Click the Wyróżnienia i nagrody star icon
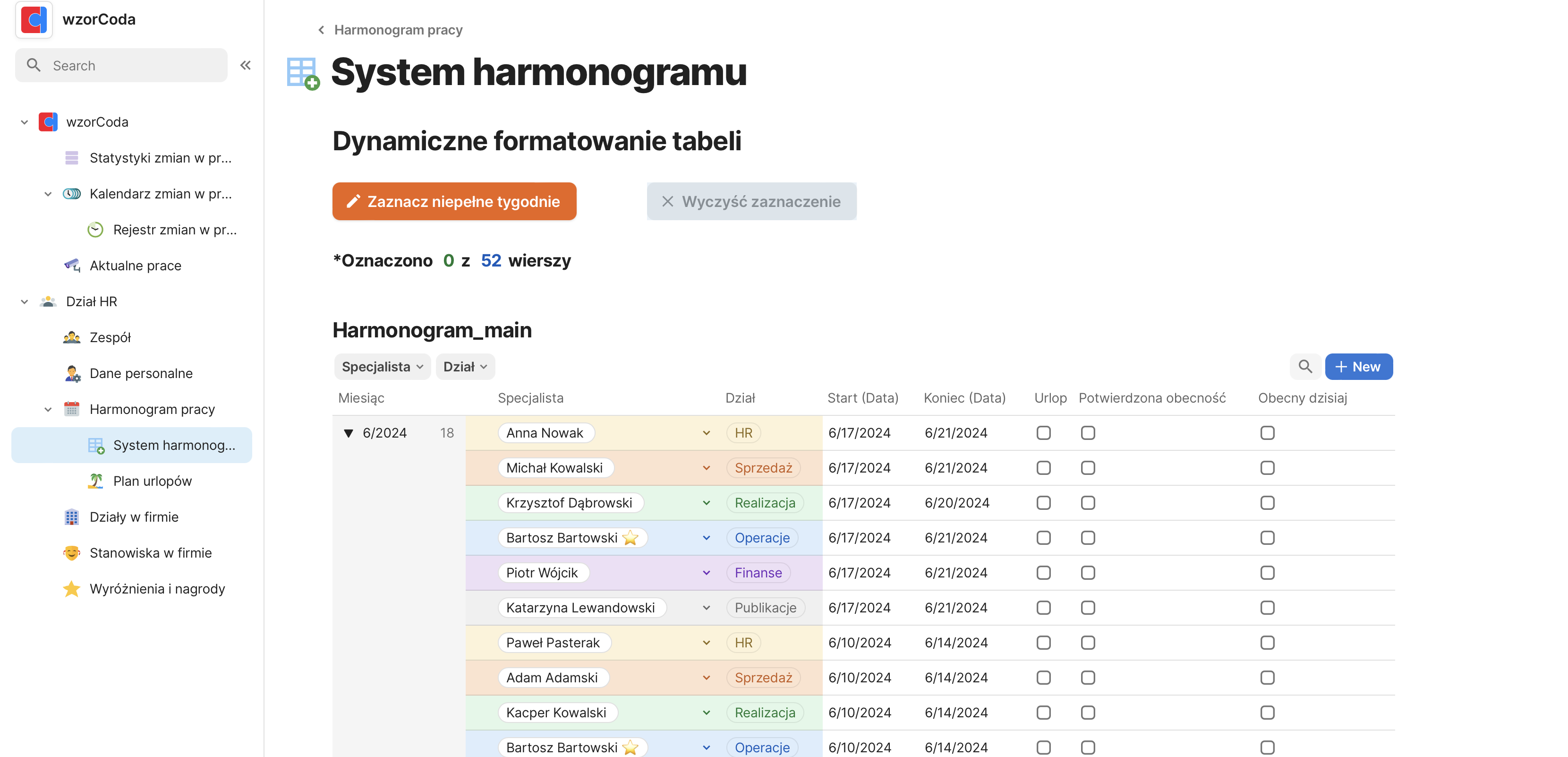Image resolution: width=1568 pixels, height=757 pixels. tap(72, 588)
